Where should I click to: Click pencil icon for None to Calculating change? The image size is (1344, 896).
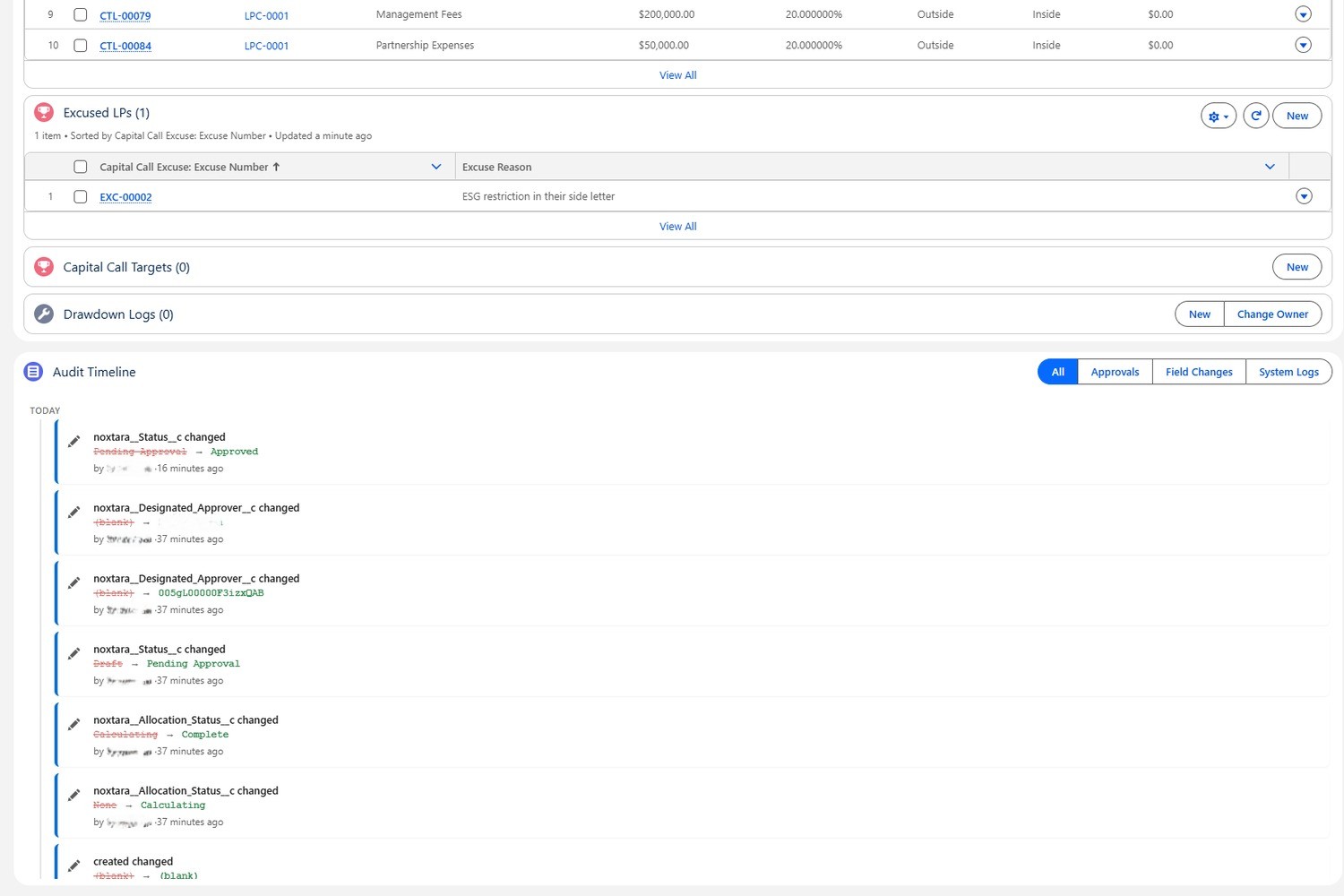click(x=74, y=795)
